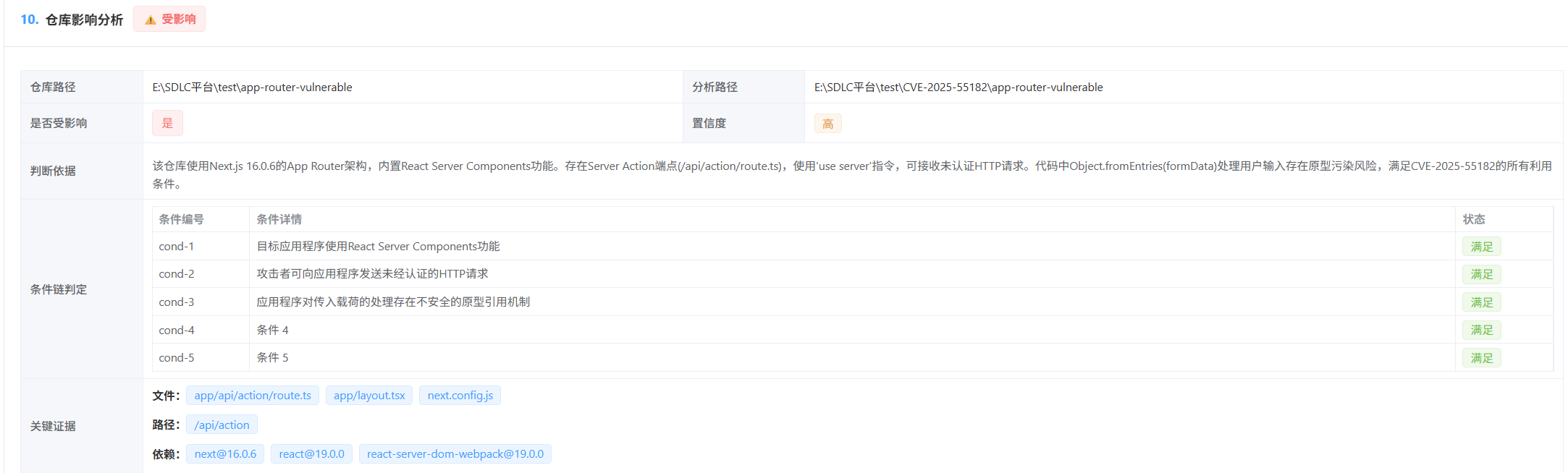1568x473 pixels.
Task: Open the react-server-dom-webpack@19.0.0 dependency tag
Action: [x=455, y=454]
